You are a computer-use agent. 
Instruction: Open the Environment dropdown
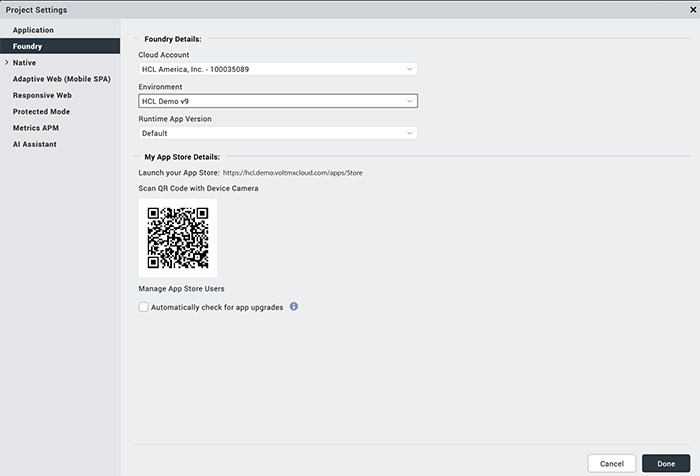pos(277,101)
